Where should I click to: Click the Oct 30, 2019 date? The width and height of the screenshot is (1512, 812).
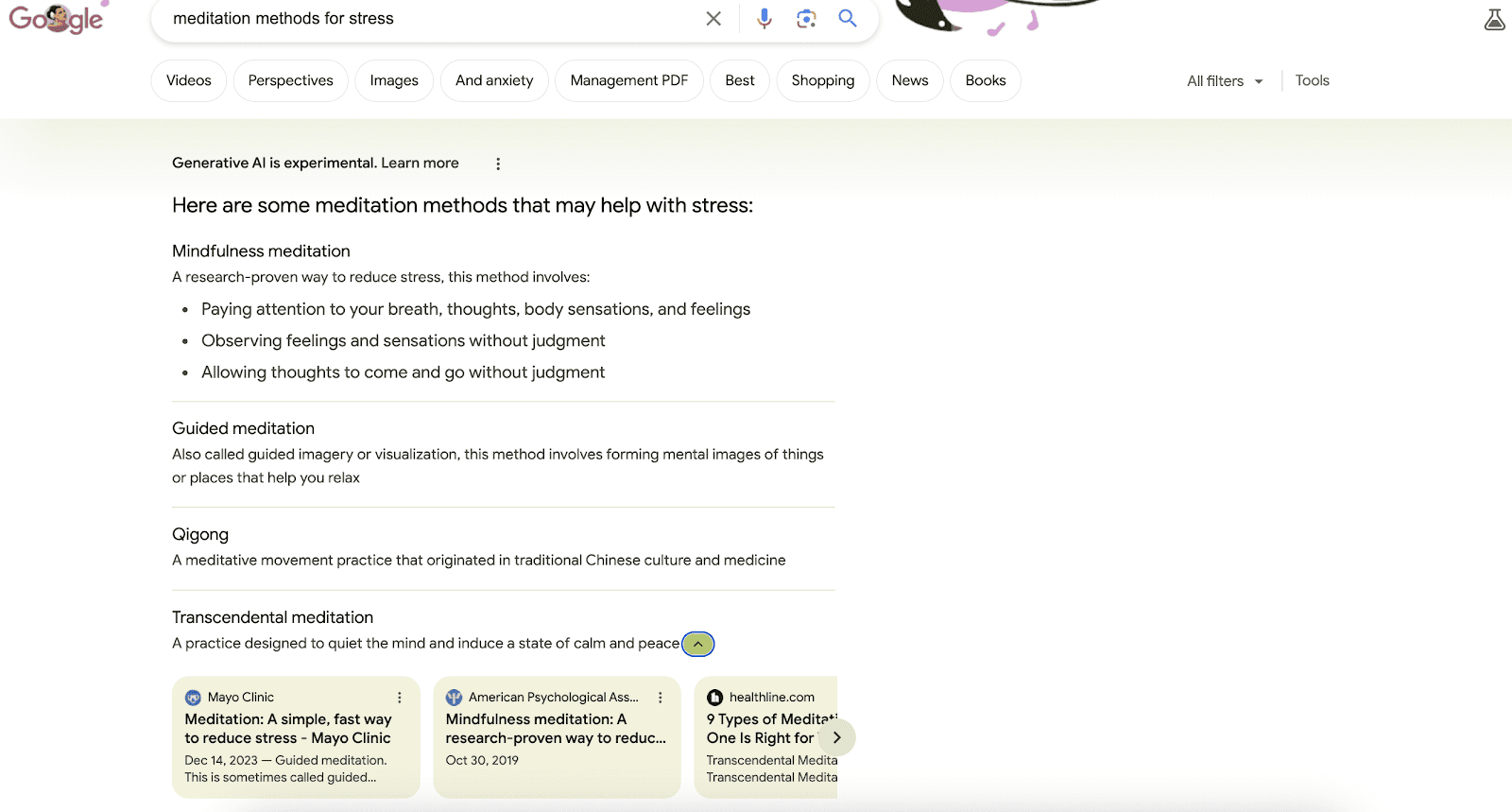pyautogui.click(x=482, y=760)
